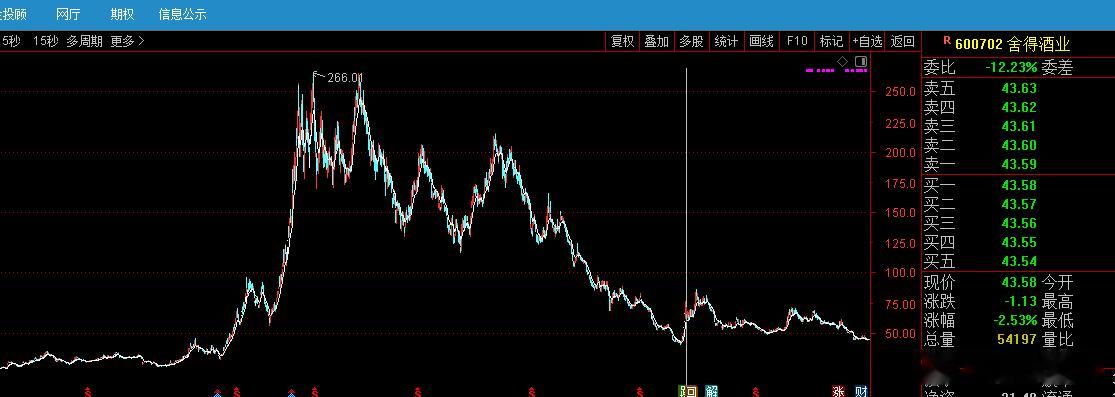Click buy-two price 43.57
This screenshot has height=397, width=1115.
[x=1019, y=204]
